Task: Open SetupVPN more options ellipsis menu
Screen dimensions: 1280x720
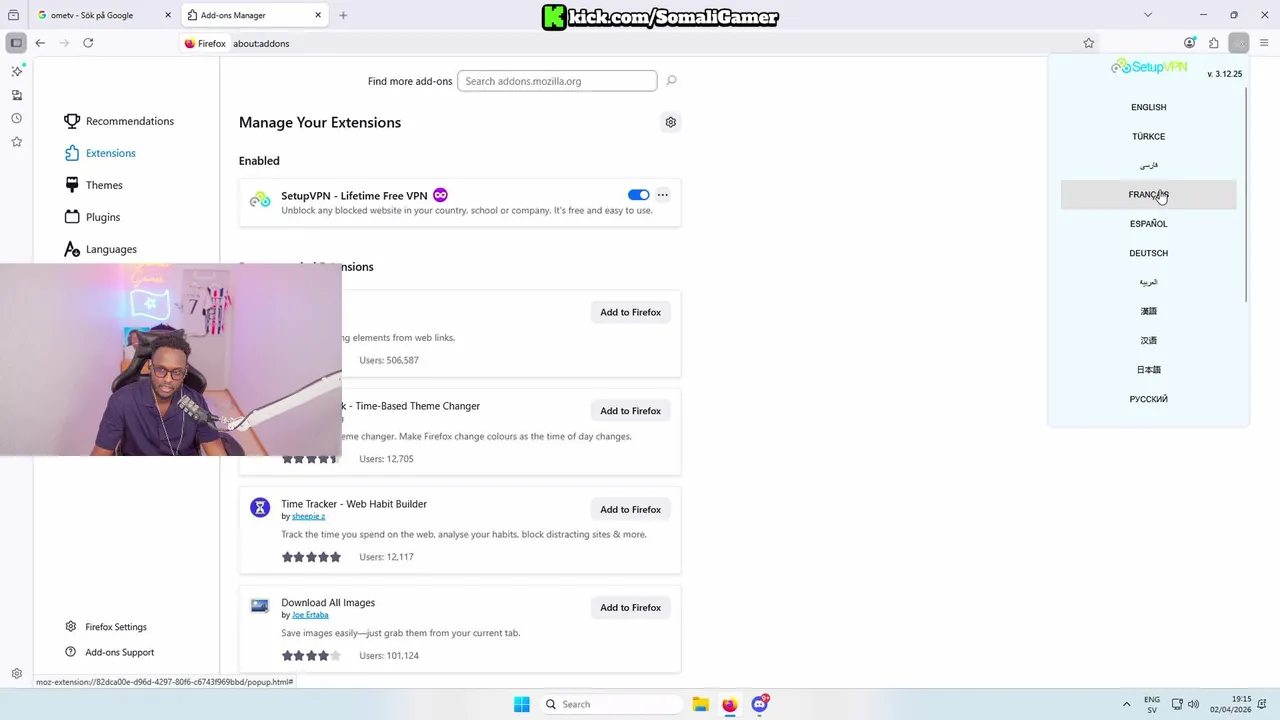Action: [663, 195]
